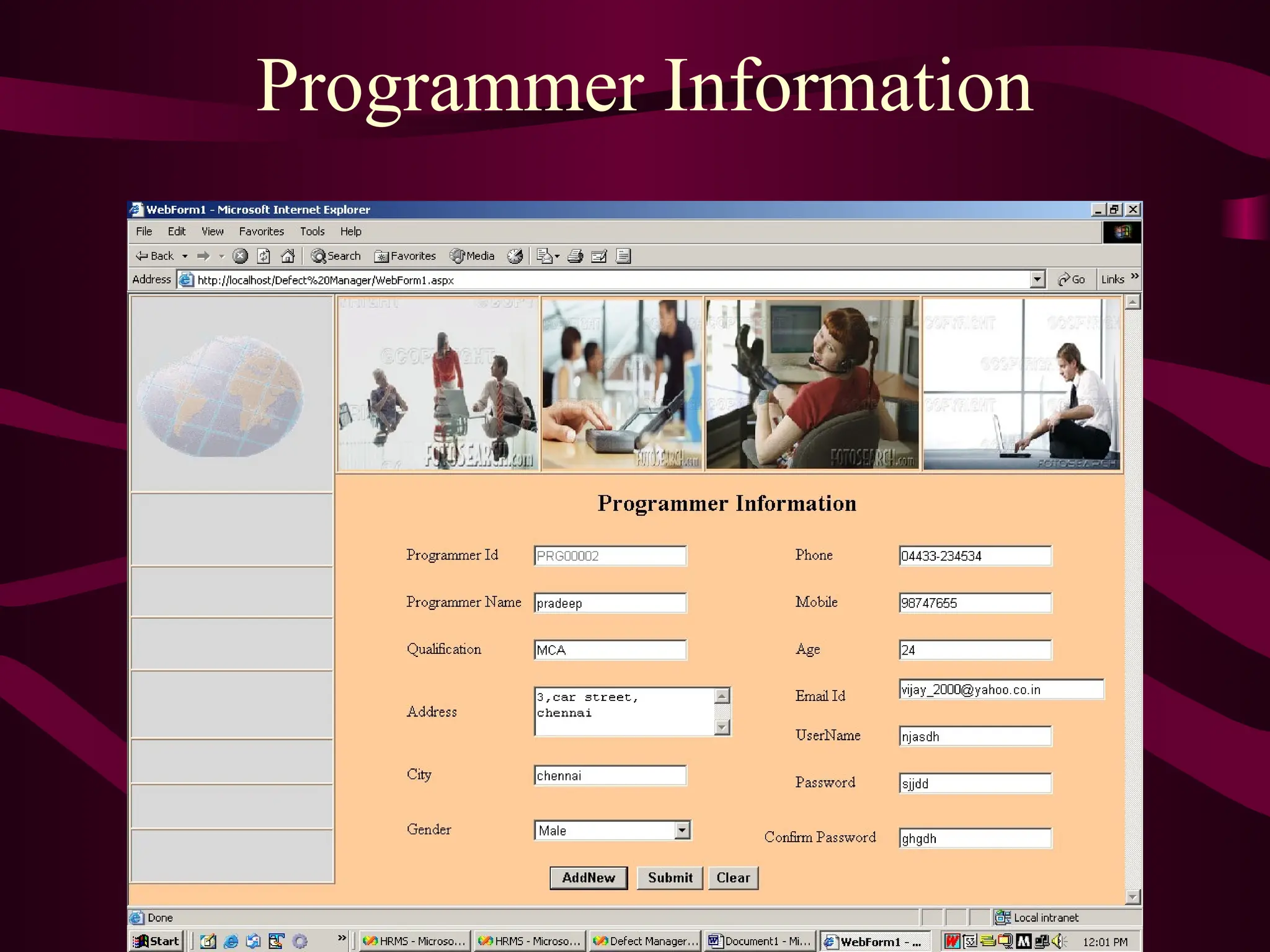Click the AddNew button
1270x952 pixels.
pyautogui.click(x=588, y=878)
